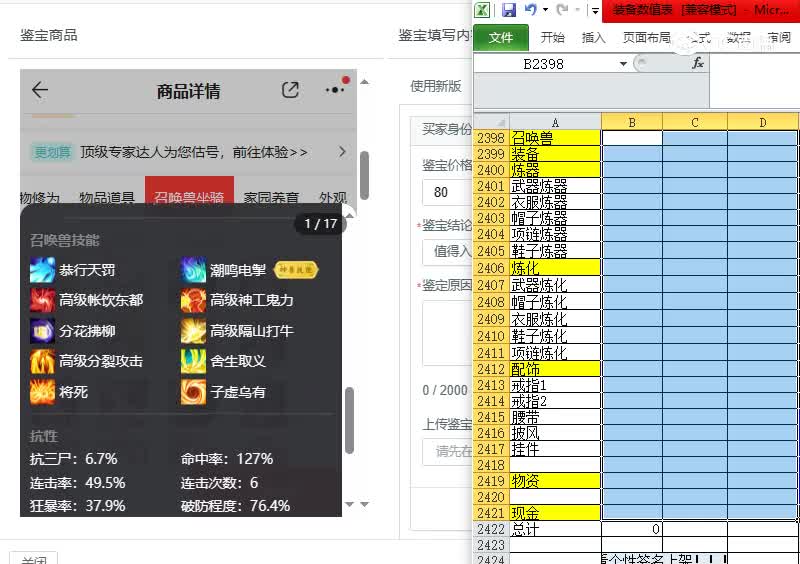Click the back arrow in 商品详情 header
Viewport: 800px width, 564px height.
click(40, 90)
